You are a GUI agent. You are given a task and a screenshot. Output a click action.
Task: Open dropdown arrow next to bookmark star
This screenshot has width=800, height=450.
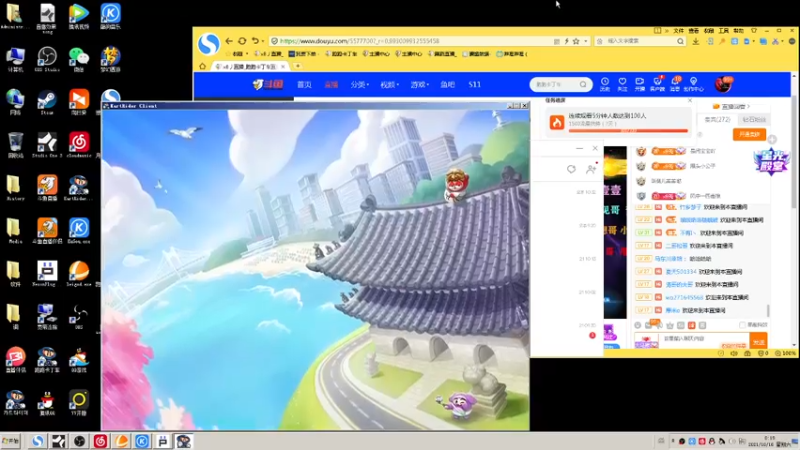[586, 41]
